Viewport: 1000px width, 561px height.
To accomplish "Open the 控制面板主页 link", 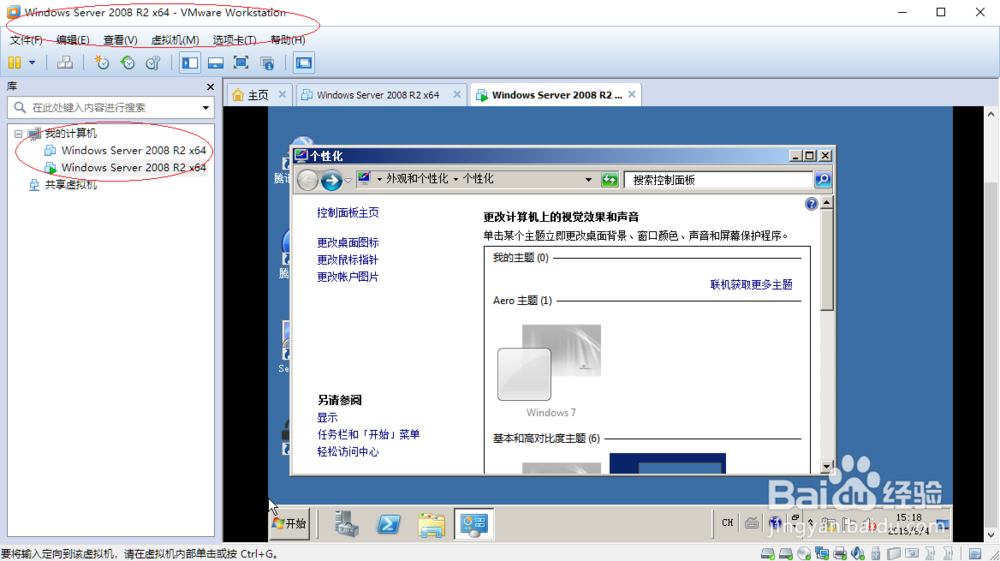I will pyautogui.click(x=348, y=213).
